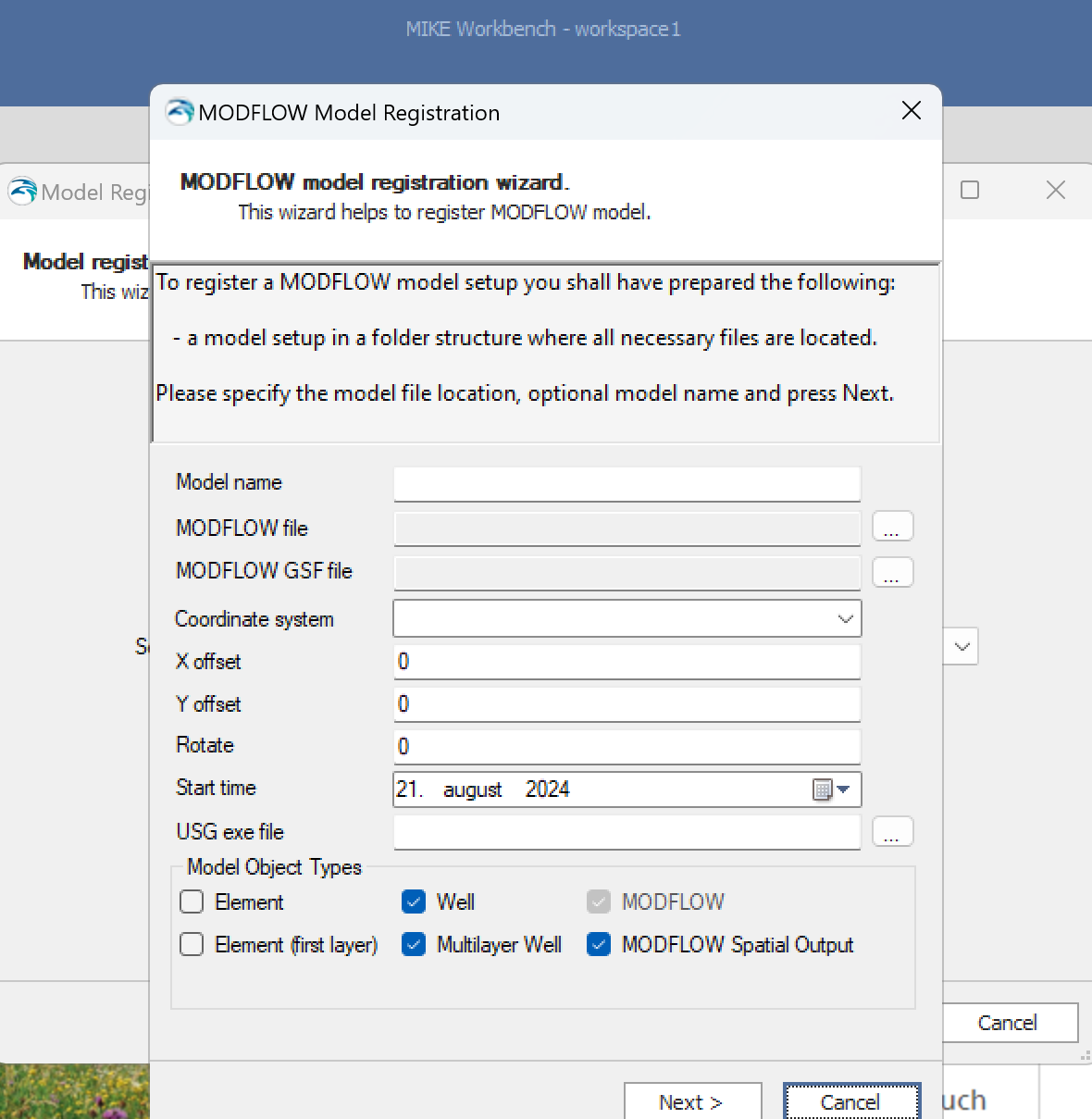Click the Next button
The height and width of the screenshot is (1119, 1092).
click(692, 1101)
